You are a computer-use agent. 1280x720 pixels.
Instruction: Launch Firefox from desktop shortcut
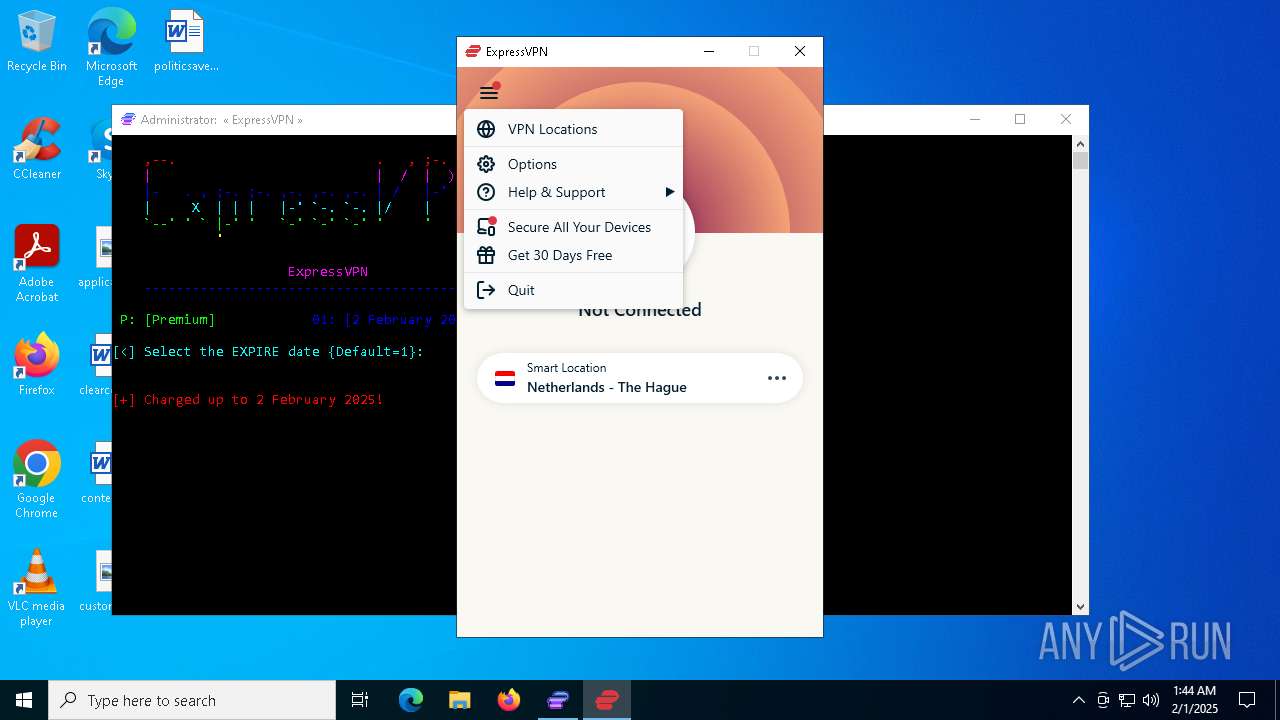point(37,365)
